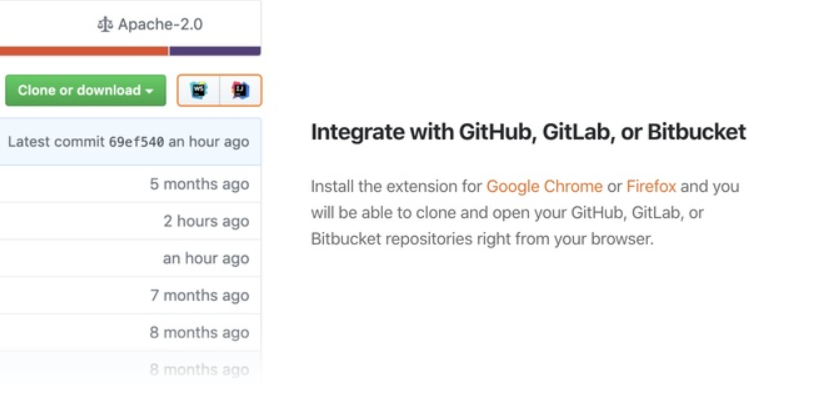Click the '2 hours ago' file timestamp
The height and width of the screenshot is (407, 817).
(x=206, y=221)
